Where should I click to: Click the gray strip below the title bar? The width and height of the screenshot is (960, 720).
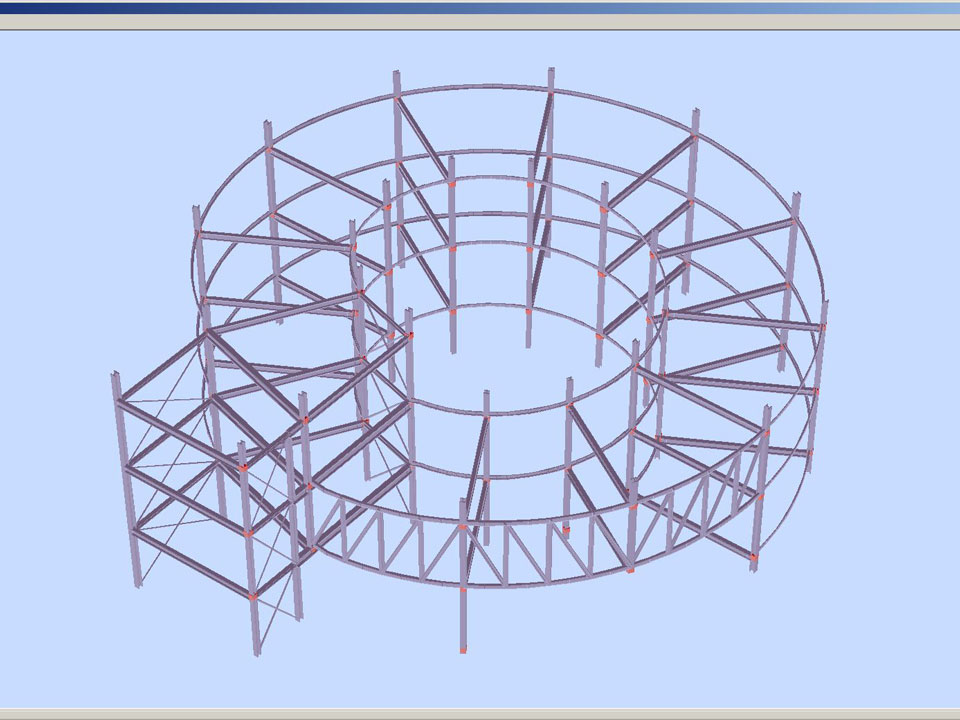click(x=480, y=21)
